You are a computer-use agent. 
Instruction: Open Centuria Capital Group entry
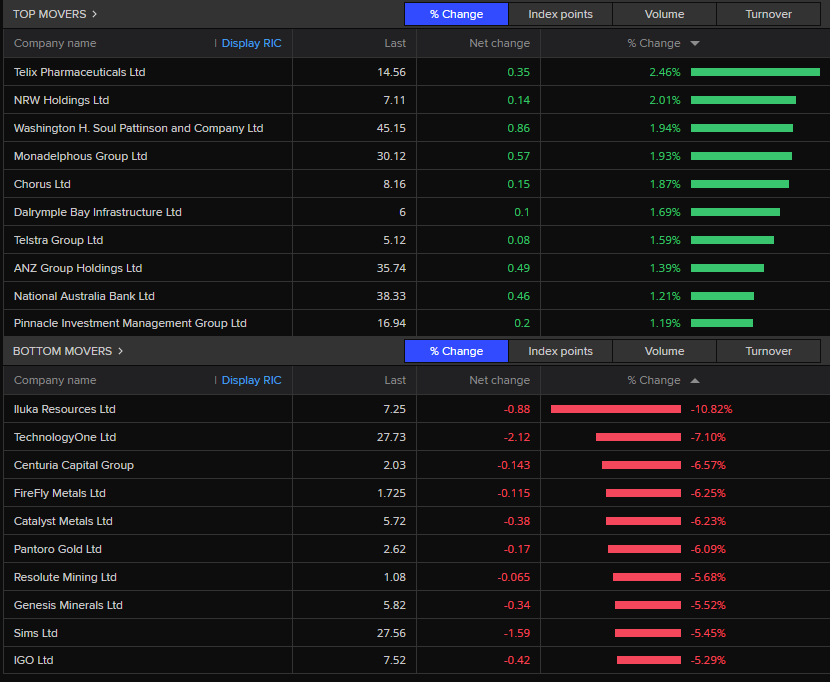click(x=74, y=465)
